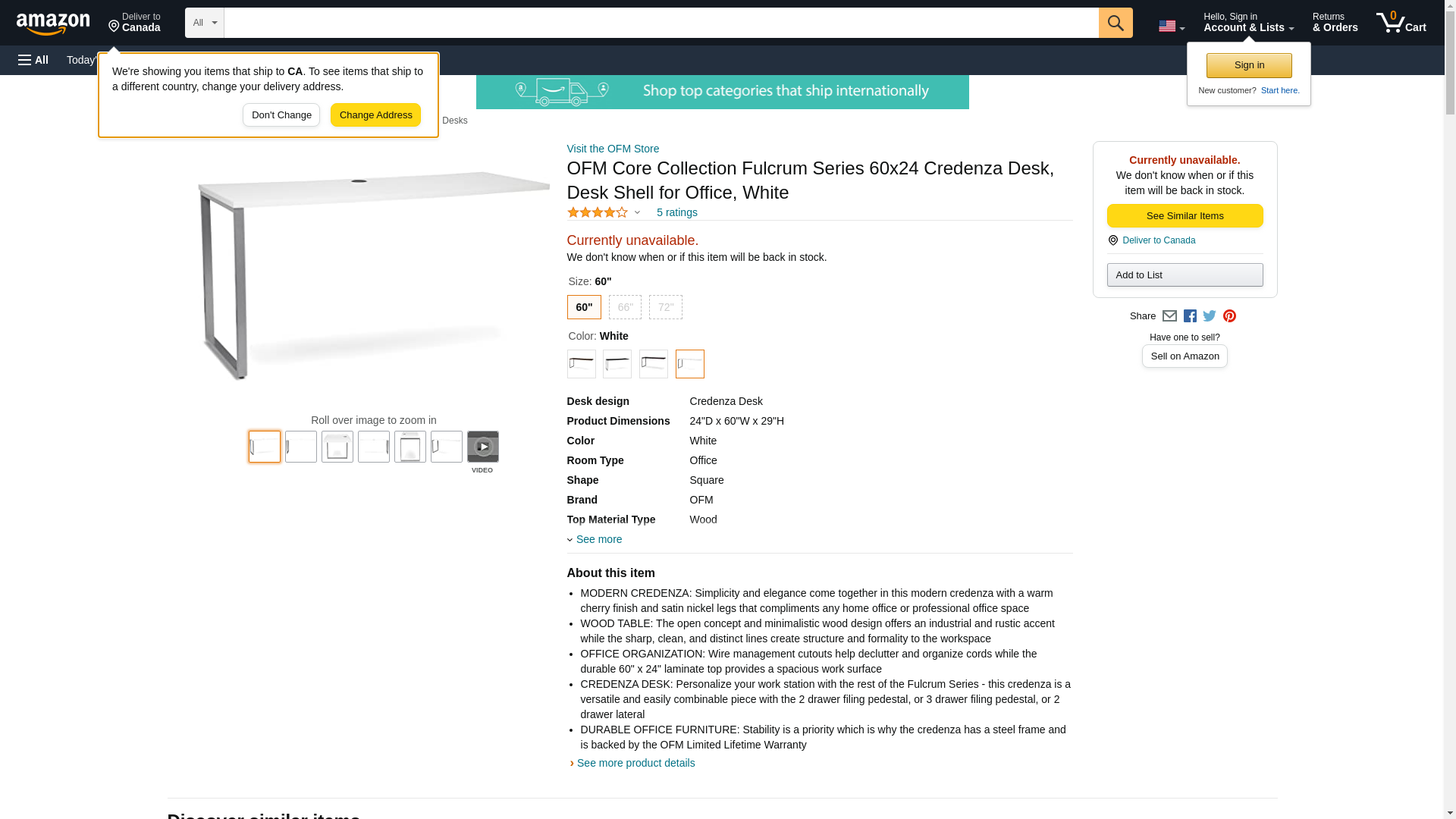Share product via email icon

(x=1169, y=316)
